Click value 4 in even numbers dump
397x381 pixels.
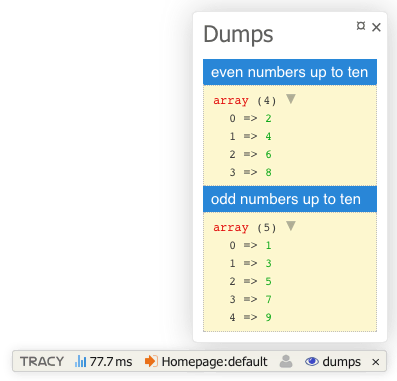pos(268,136)
